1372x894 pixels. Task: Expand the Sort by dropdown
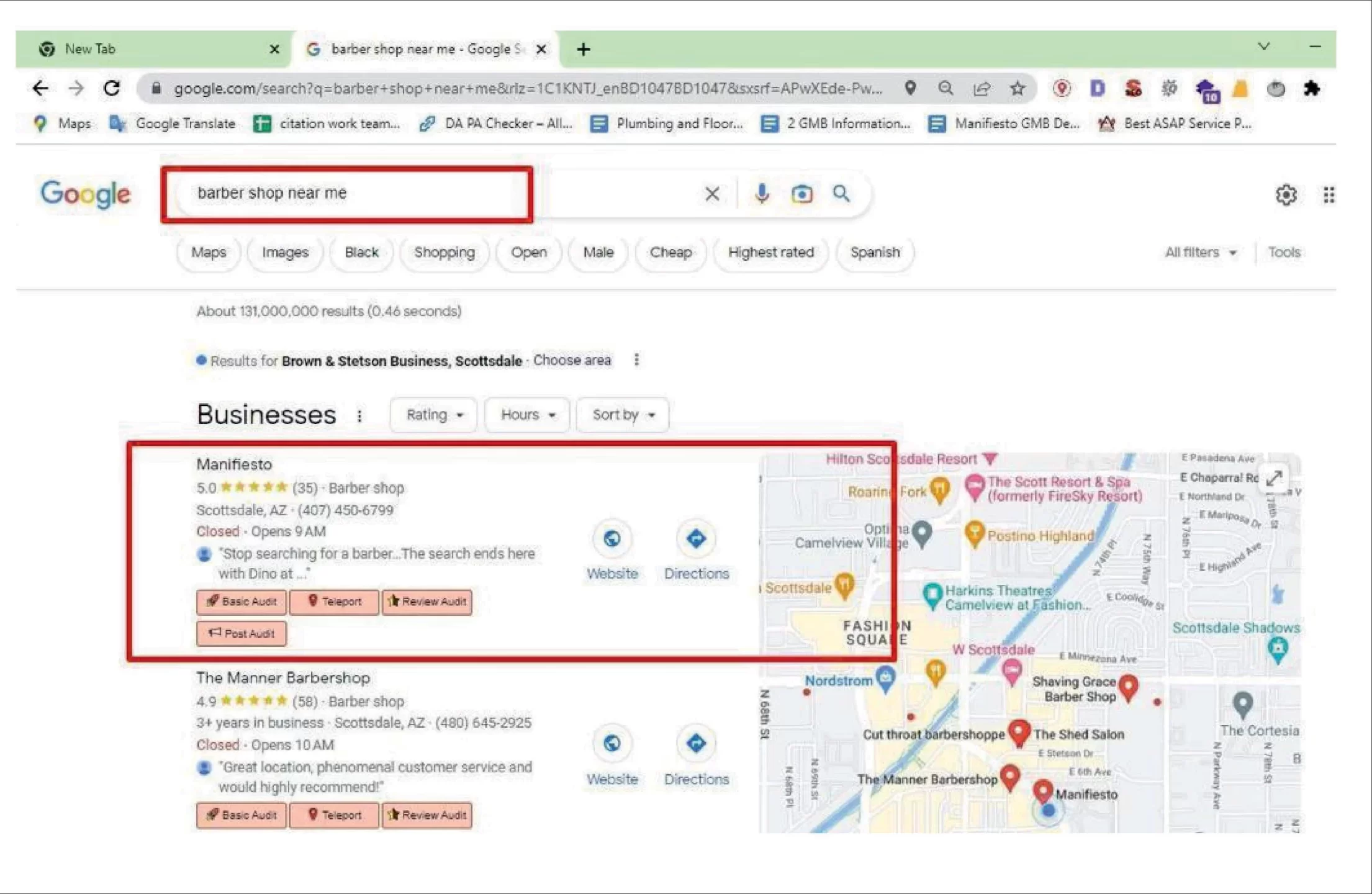[x=623, y=415]
